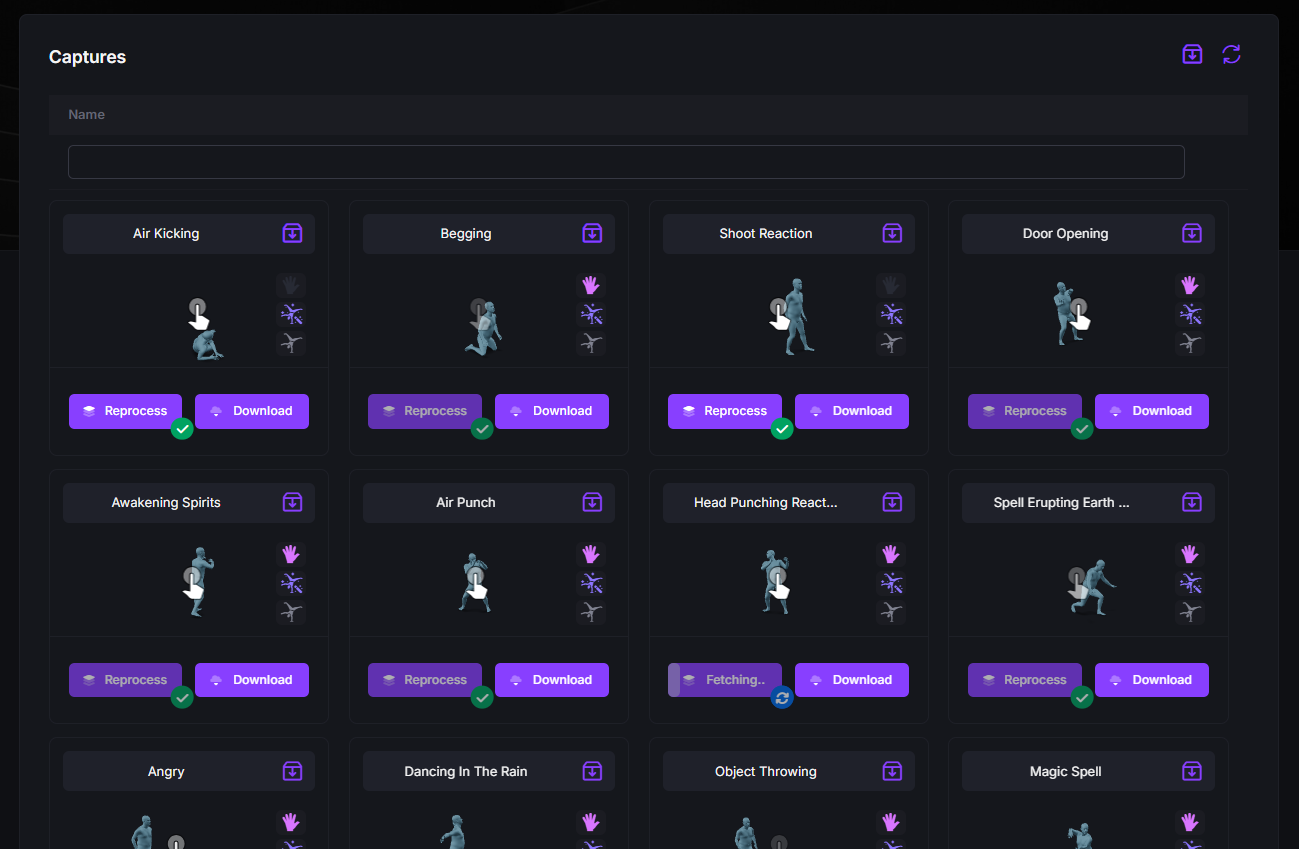Reprocess the Air Punch capture

[425, 680]
